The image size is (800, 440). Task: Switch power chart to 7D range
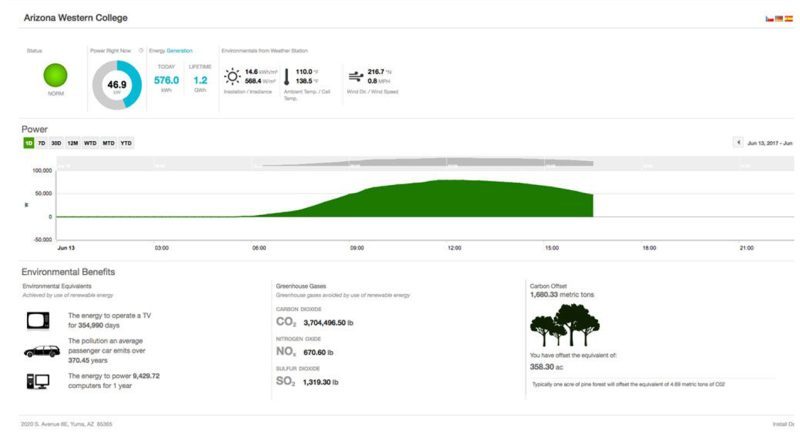click(x=42, y=143)
